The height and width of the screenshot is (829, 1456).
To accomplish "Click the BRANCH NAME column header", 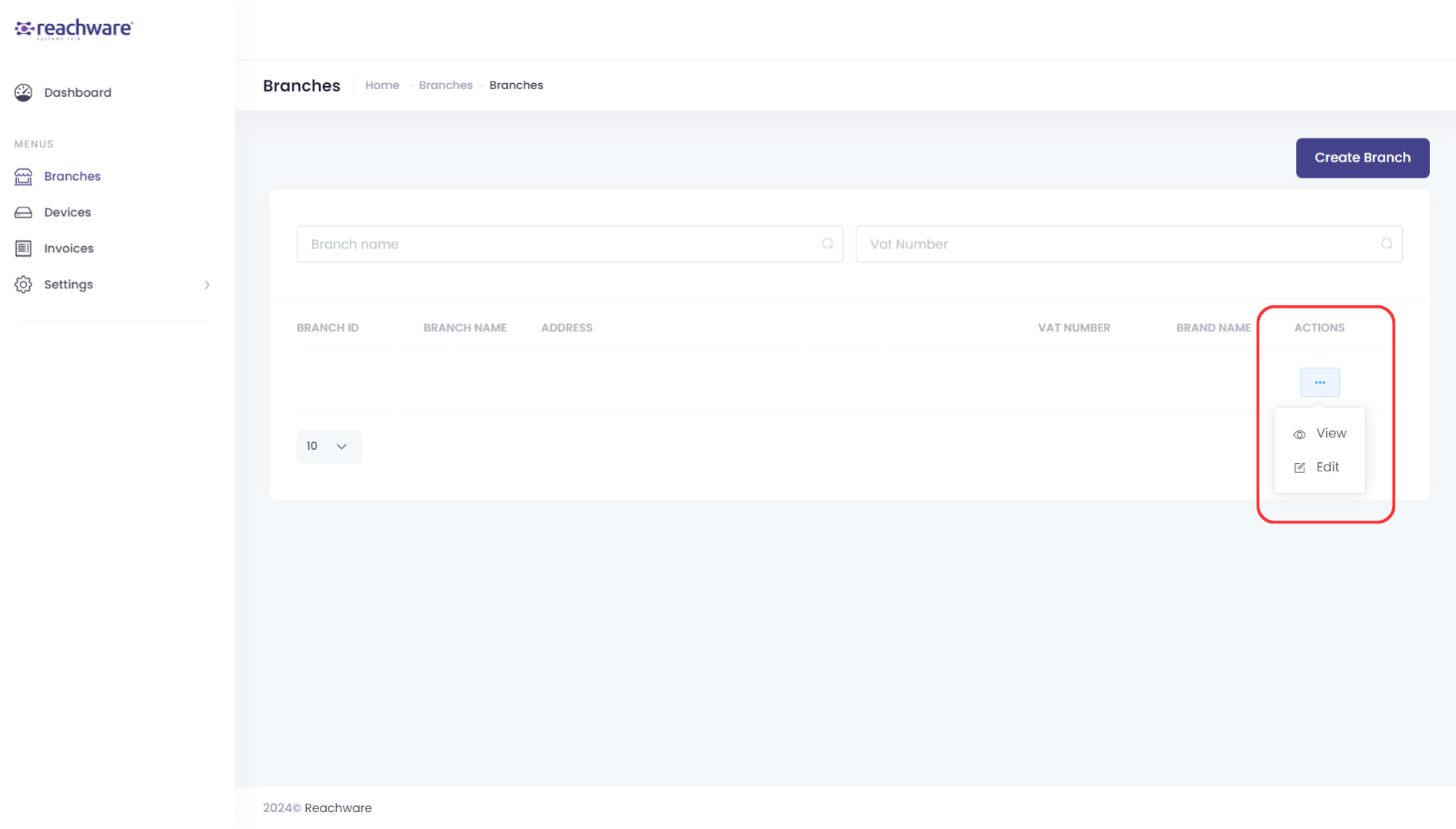I will tap(465, 328).
